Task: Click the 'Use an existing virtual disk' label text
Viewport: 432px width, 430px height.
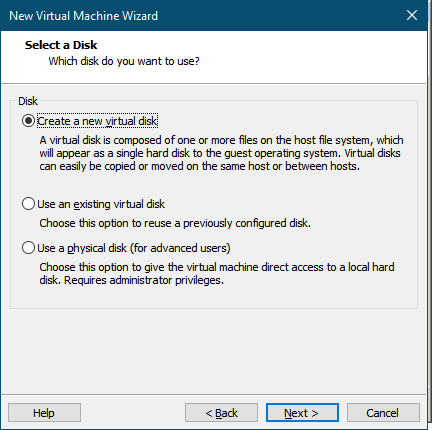Action: [101, 204]
